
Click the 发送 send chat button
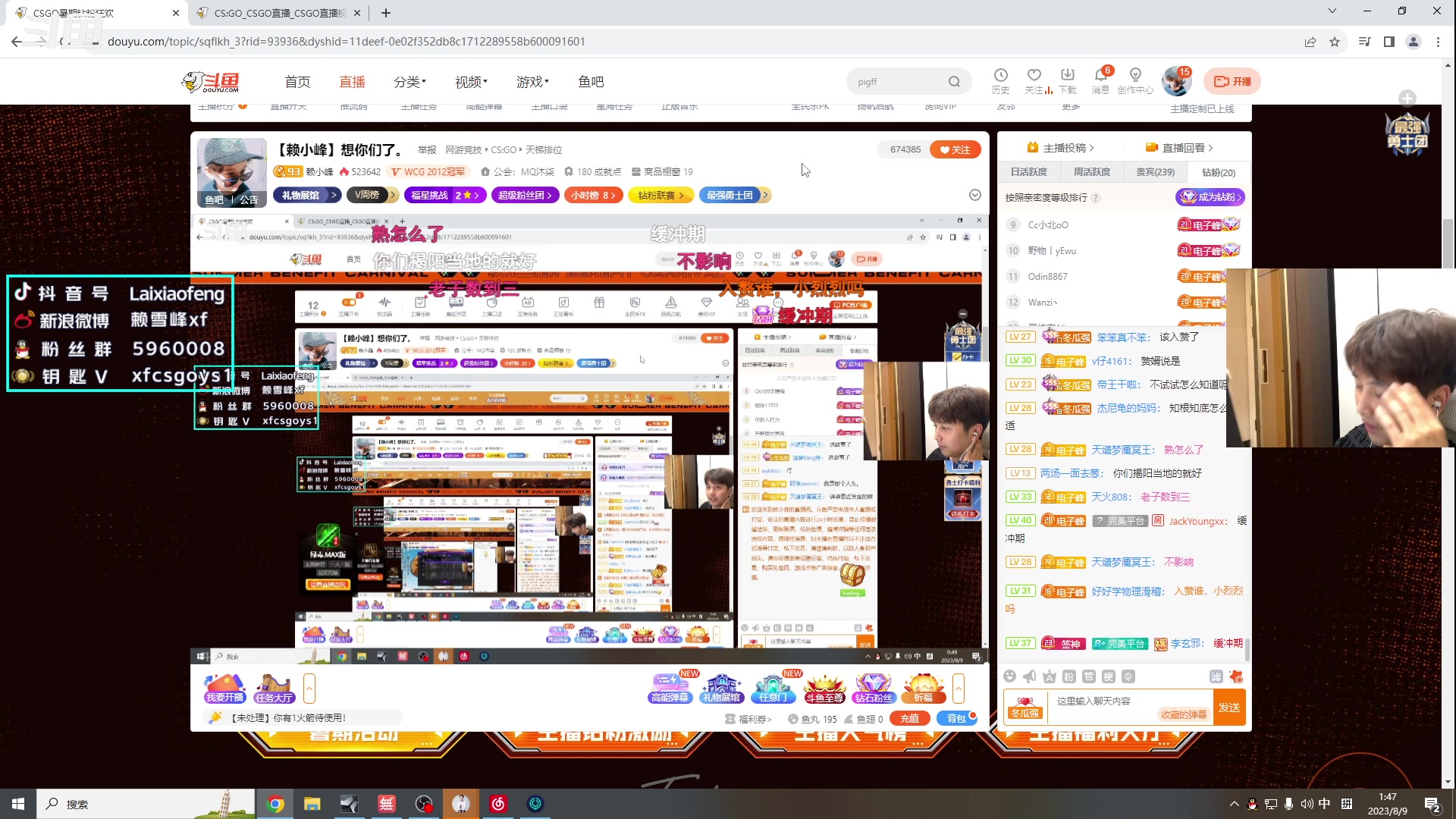pos(1229,708)
